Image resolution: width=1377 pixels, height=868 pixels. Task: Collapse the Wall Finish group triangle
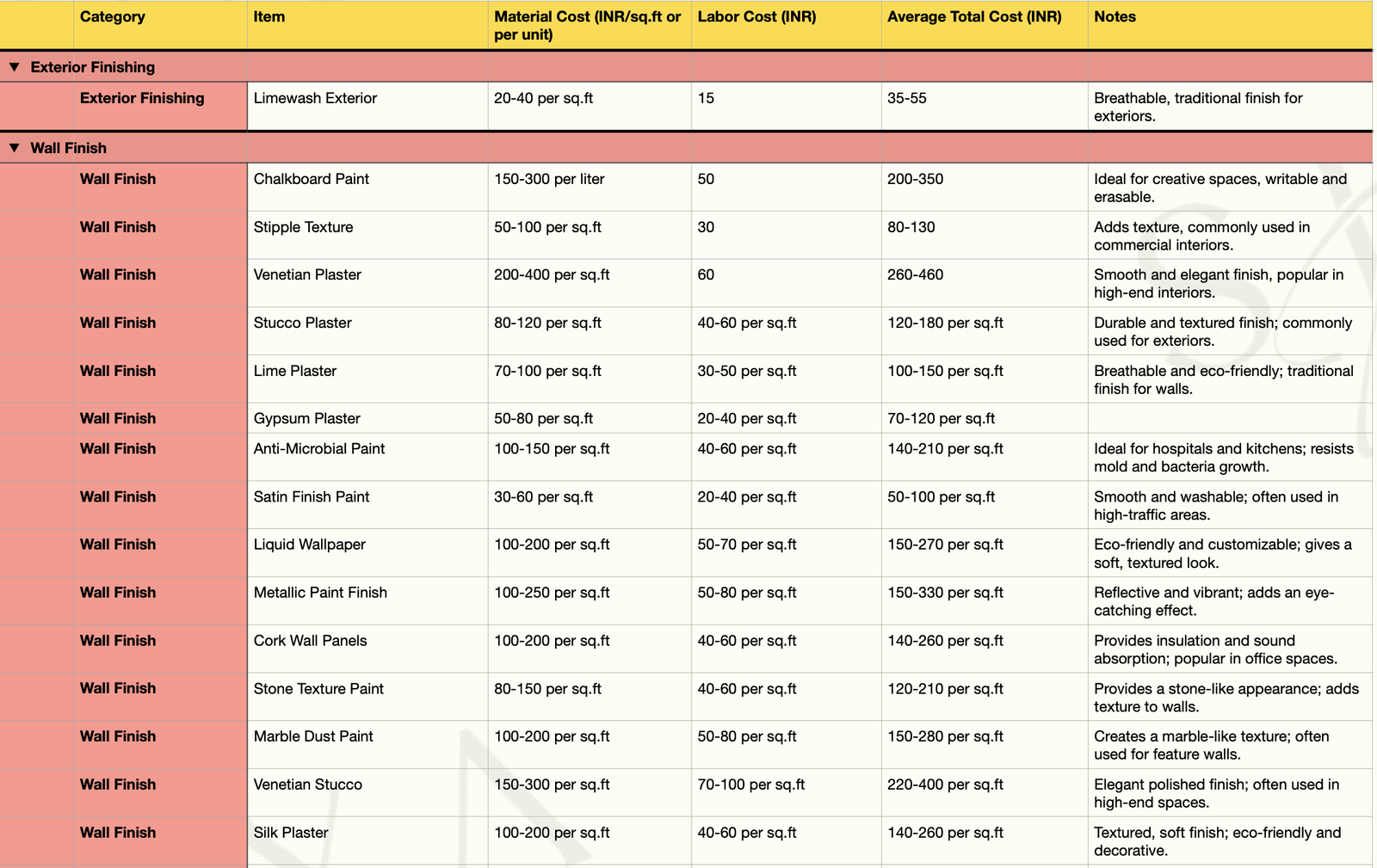click(x=15, y=148)
